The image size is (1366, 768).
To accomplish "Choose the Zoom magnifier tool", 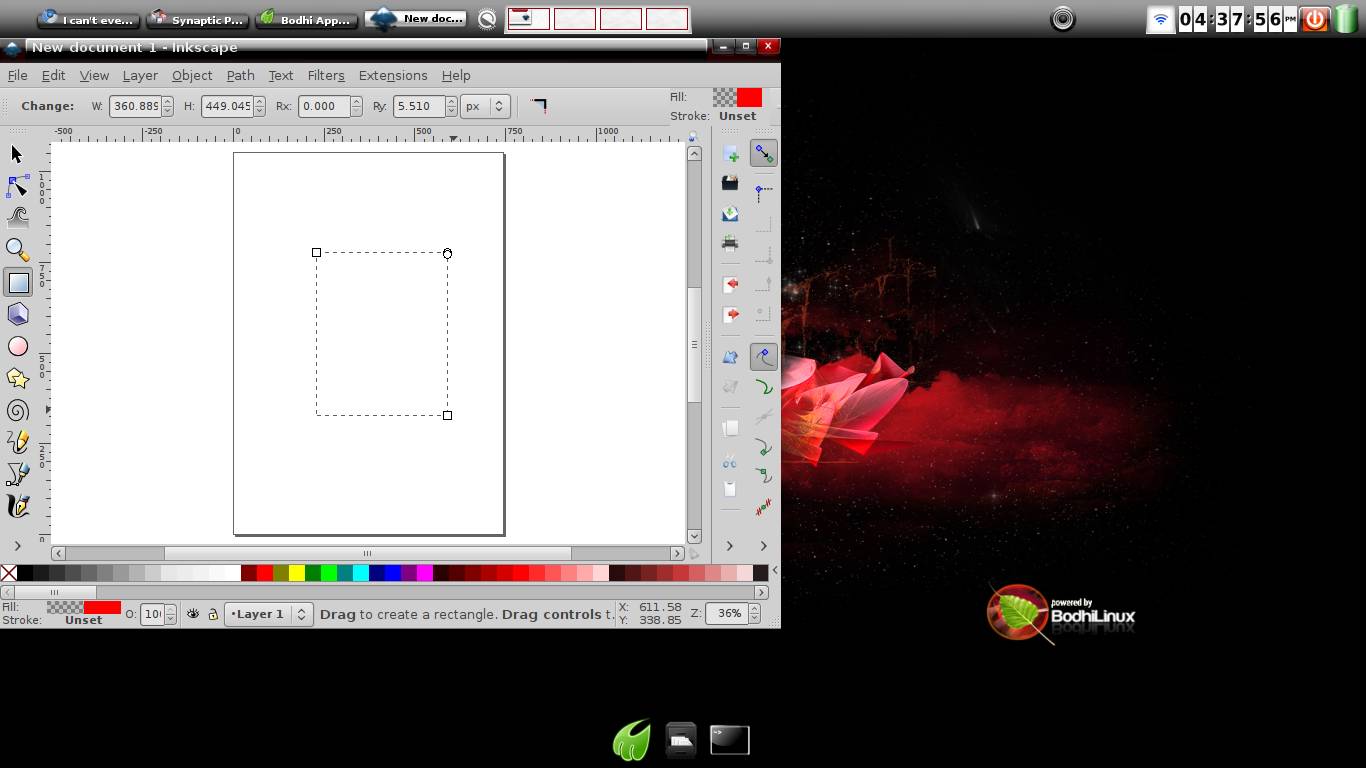I will point(17,249).
